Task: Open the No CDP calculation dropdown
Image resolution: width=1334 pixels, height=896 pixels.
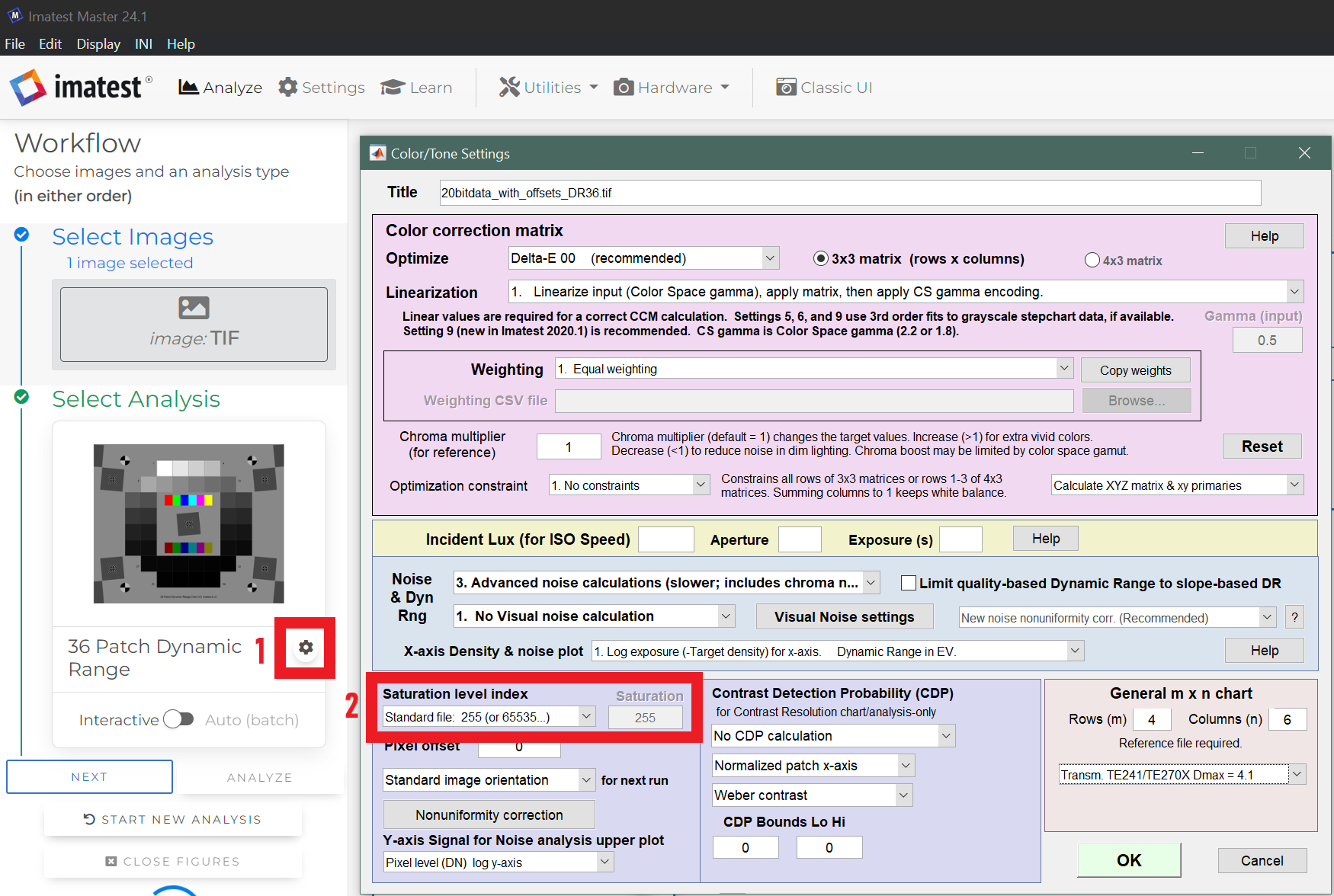Action: 833,736
